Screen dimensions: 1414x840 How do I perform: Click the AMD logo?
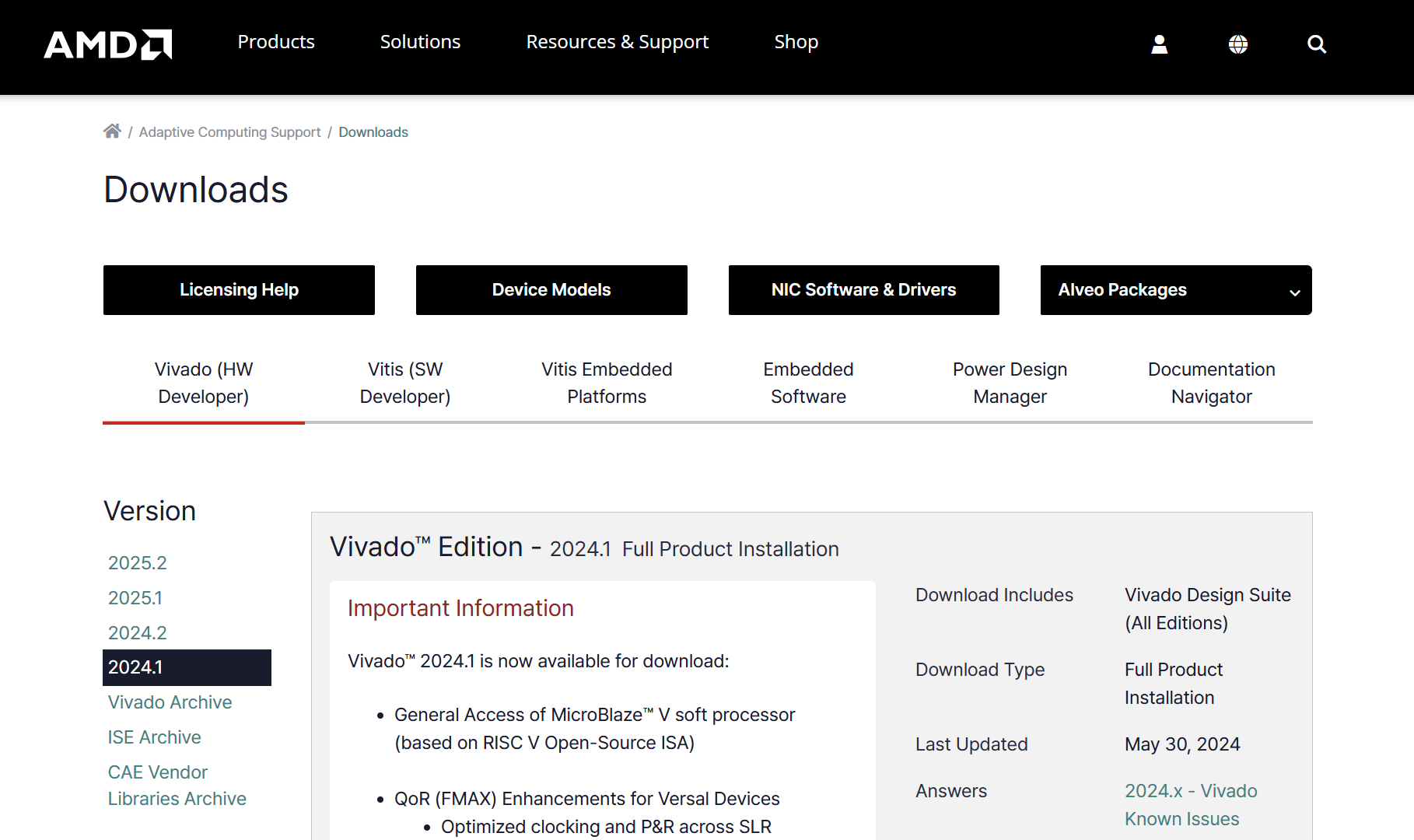pyautogui.click(x=108, y=44)
